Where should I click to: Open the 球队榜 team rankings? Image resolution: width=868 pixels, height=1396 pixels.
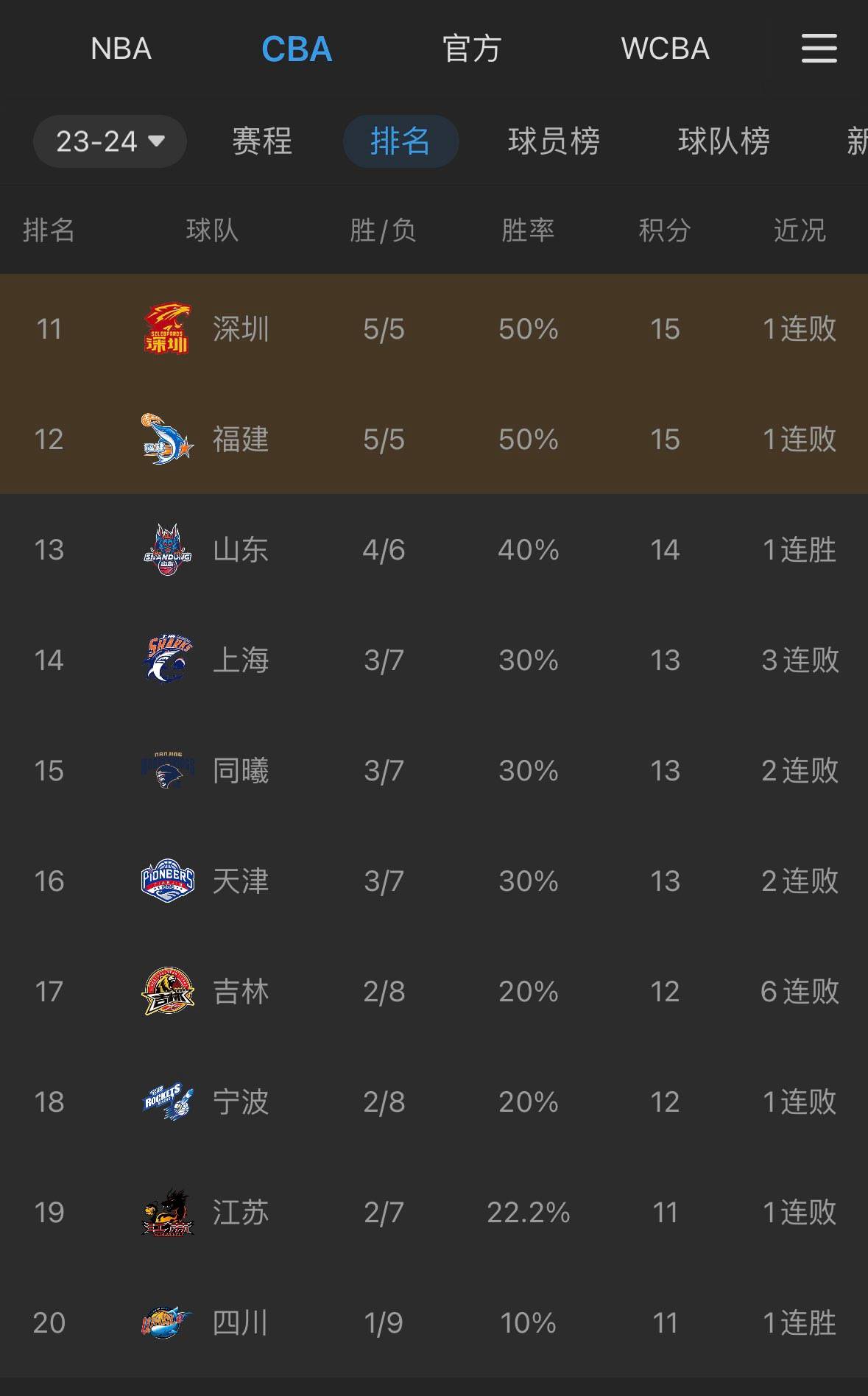[724, 141]
